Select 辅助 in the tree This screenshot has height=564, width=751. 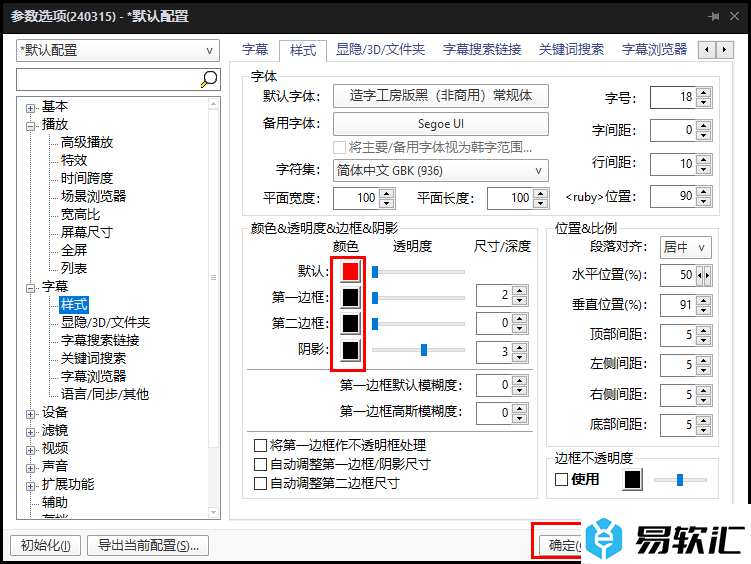(55, 502)
